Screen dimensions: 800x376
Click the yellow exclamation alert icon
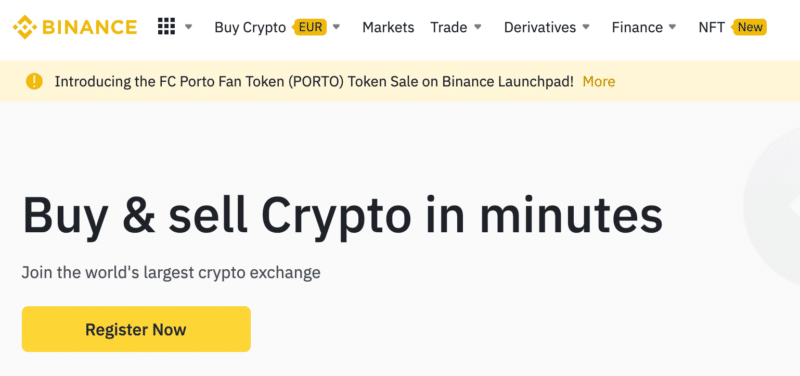[x=34, y=81]
